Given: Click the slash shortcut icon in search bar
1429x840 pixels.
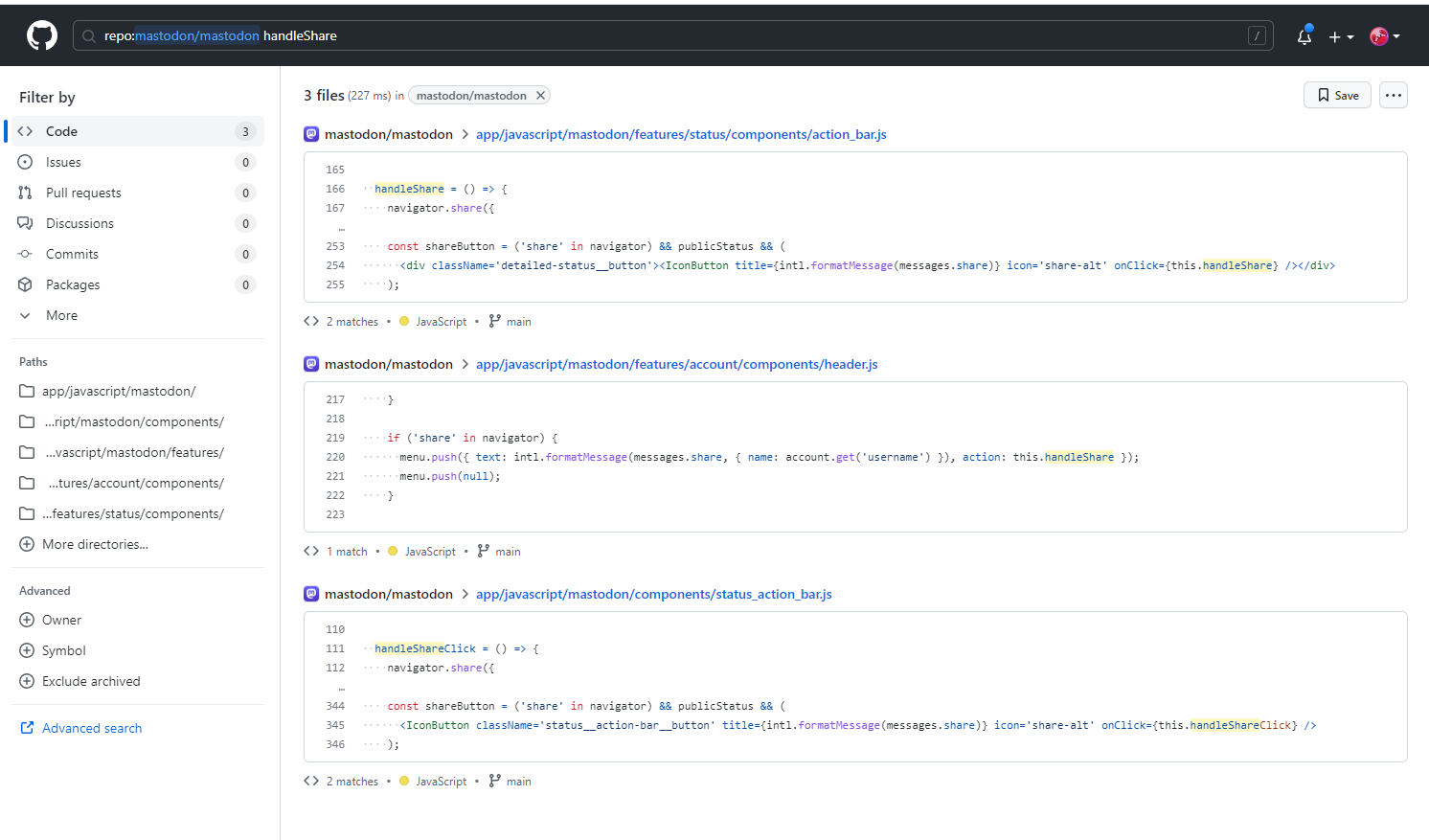Looking at the screenshot, I should (1257, 35).
